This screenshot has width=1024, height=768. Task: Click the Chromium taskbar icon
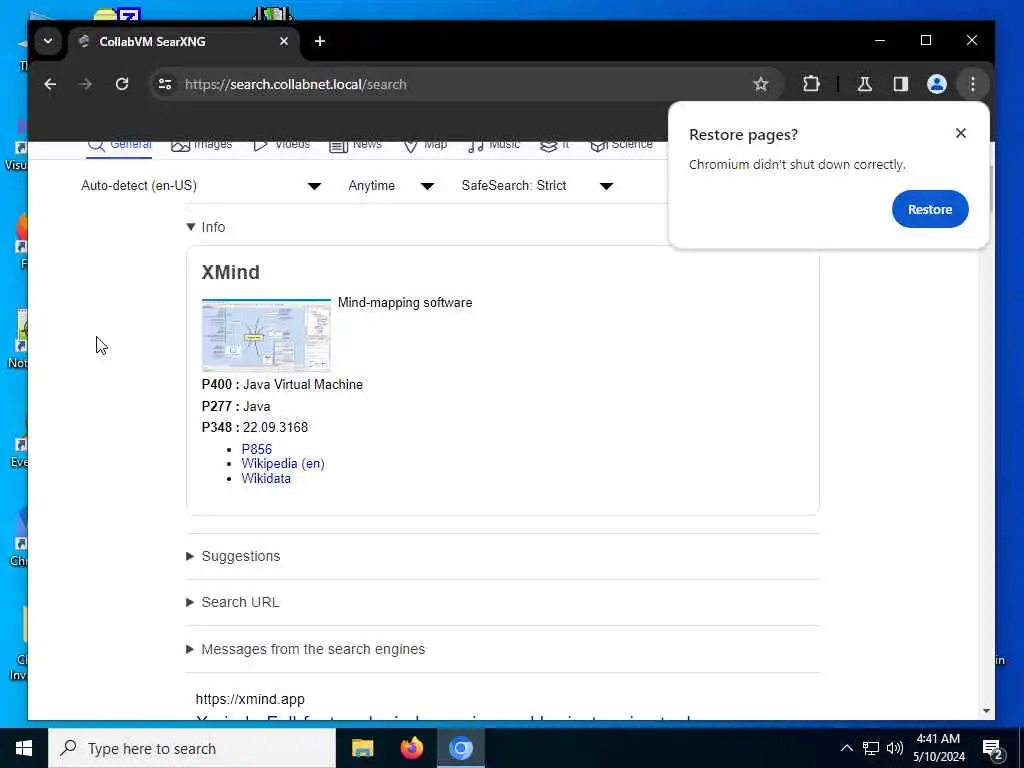click(460, 748)
